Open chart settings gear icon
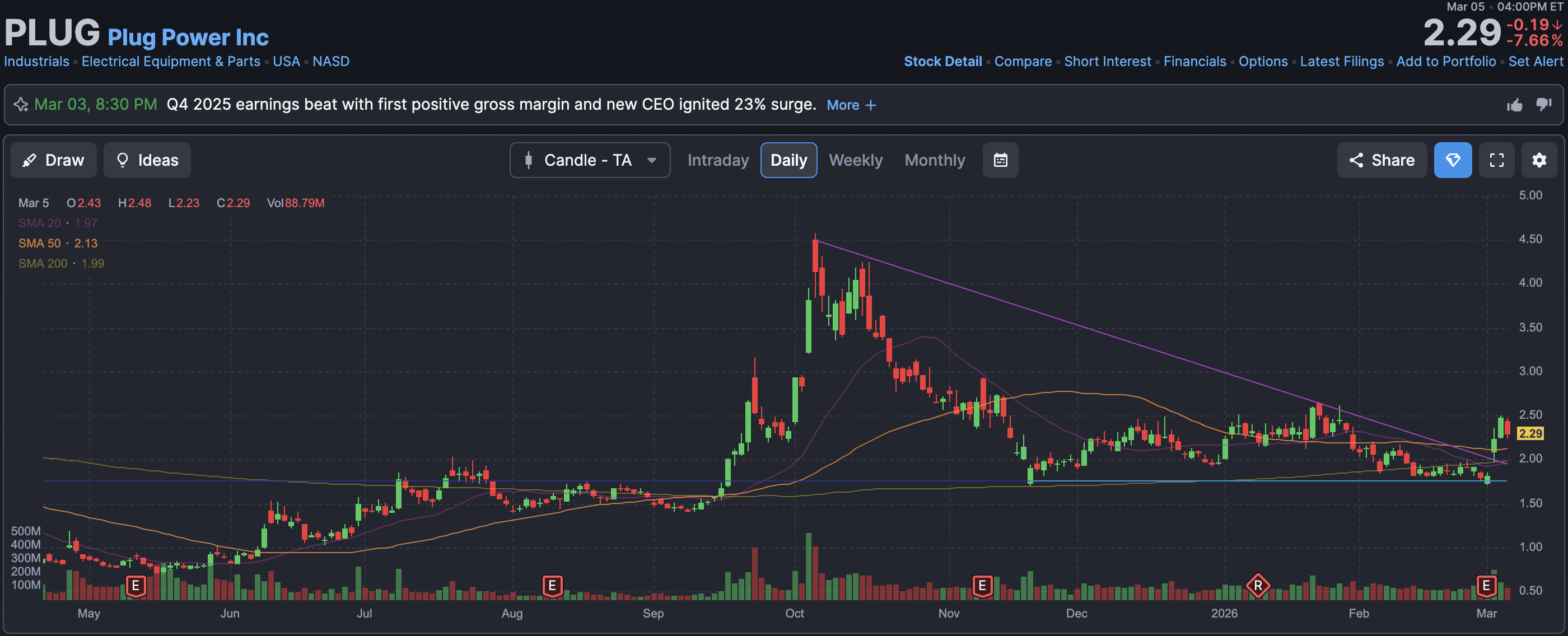 1539,160
